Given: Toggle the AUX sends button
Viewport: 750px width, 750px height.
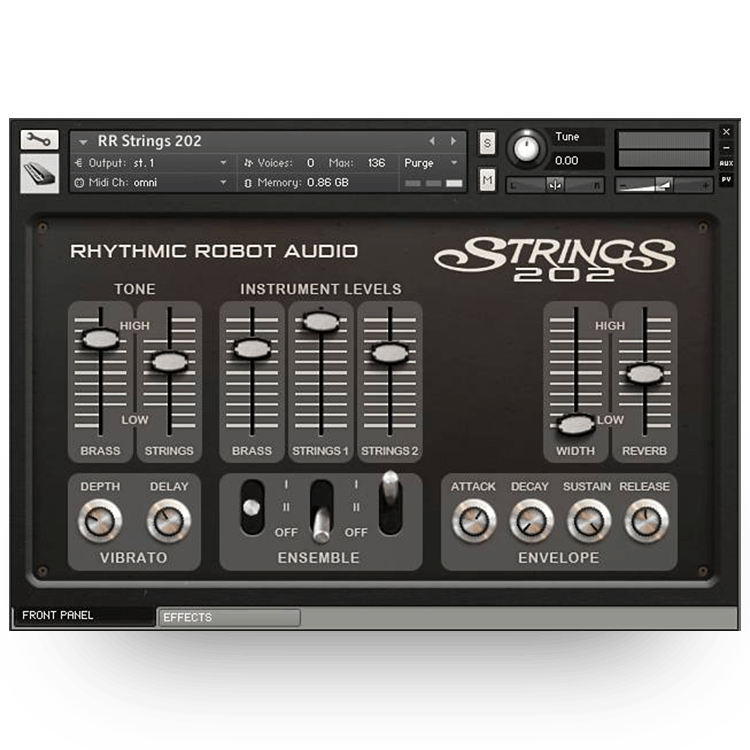Looking at the screenshot, I should point(726,164).
